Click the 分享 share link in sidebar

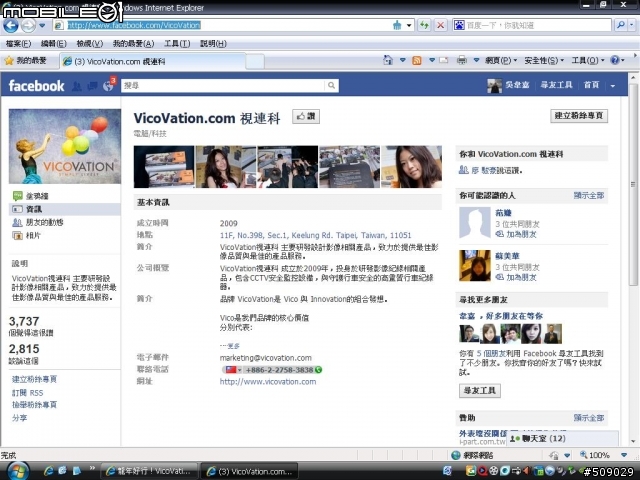click(19, 418)
